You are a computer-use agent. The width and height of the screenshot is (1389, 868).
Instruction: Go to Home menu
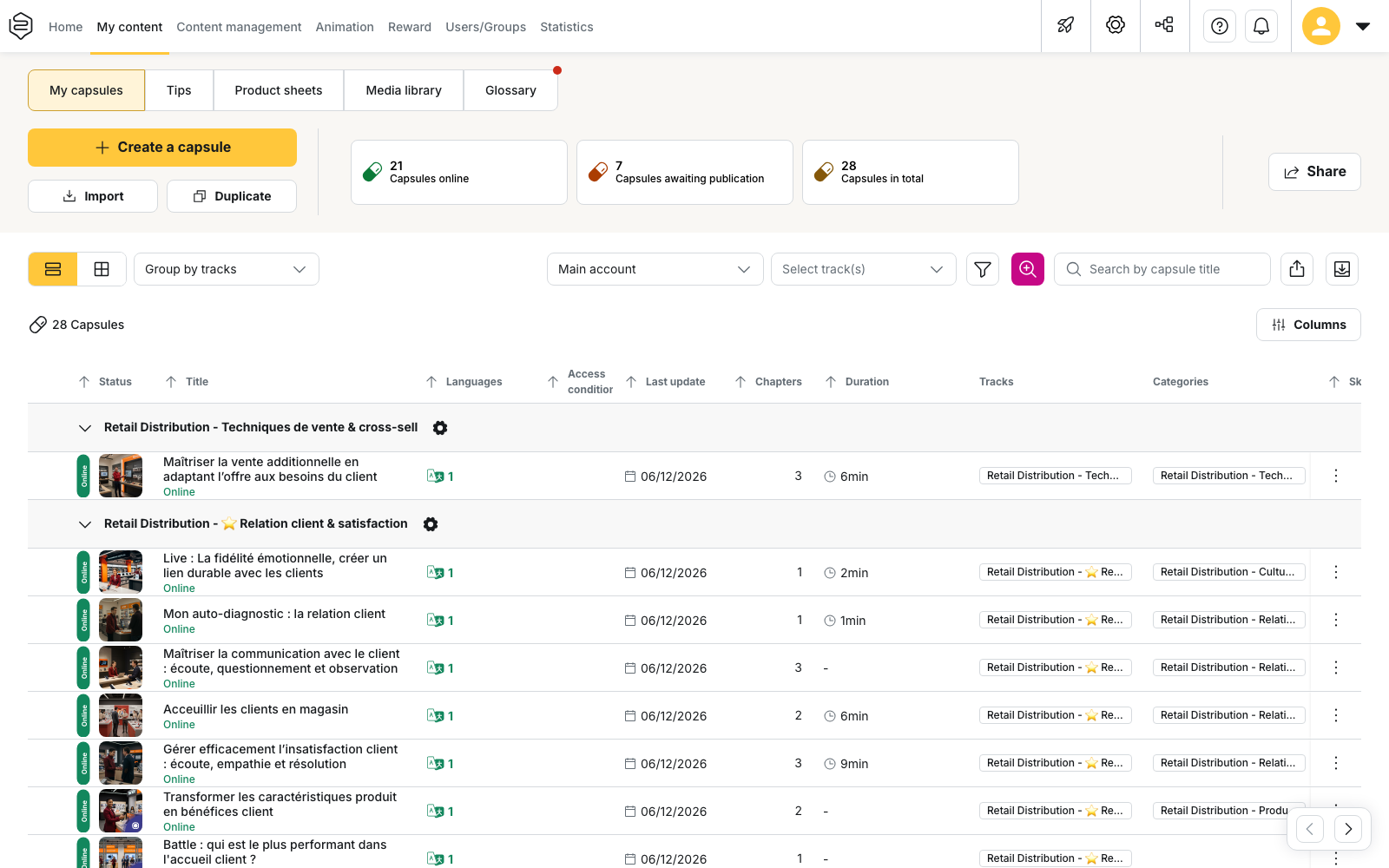coord(66,27)
